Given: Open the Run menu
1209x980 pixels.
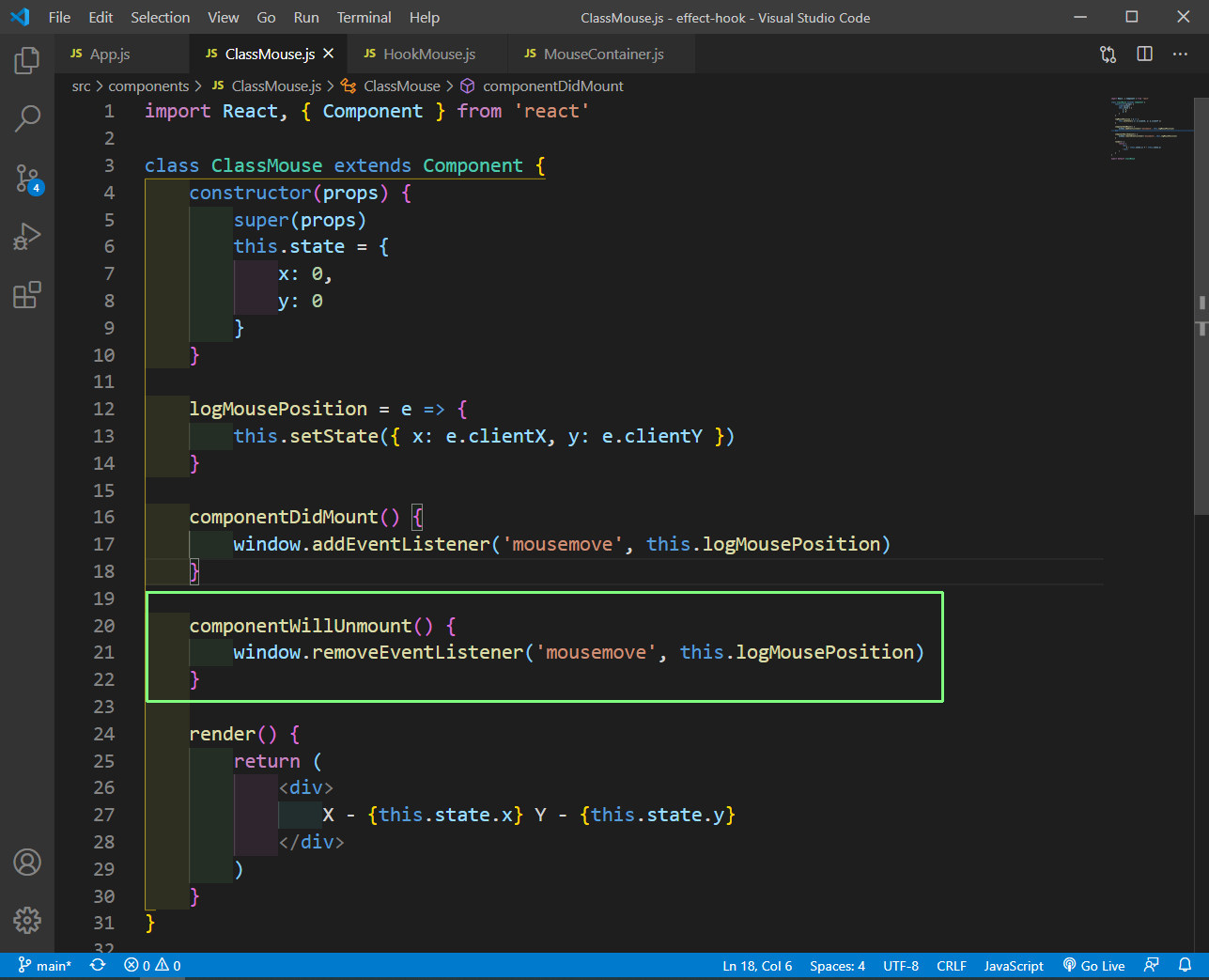Looking at the screenshot, I should tap(306, 17).
